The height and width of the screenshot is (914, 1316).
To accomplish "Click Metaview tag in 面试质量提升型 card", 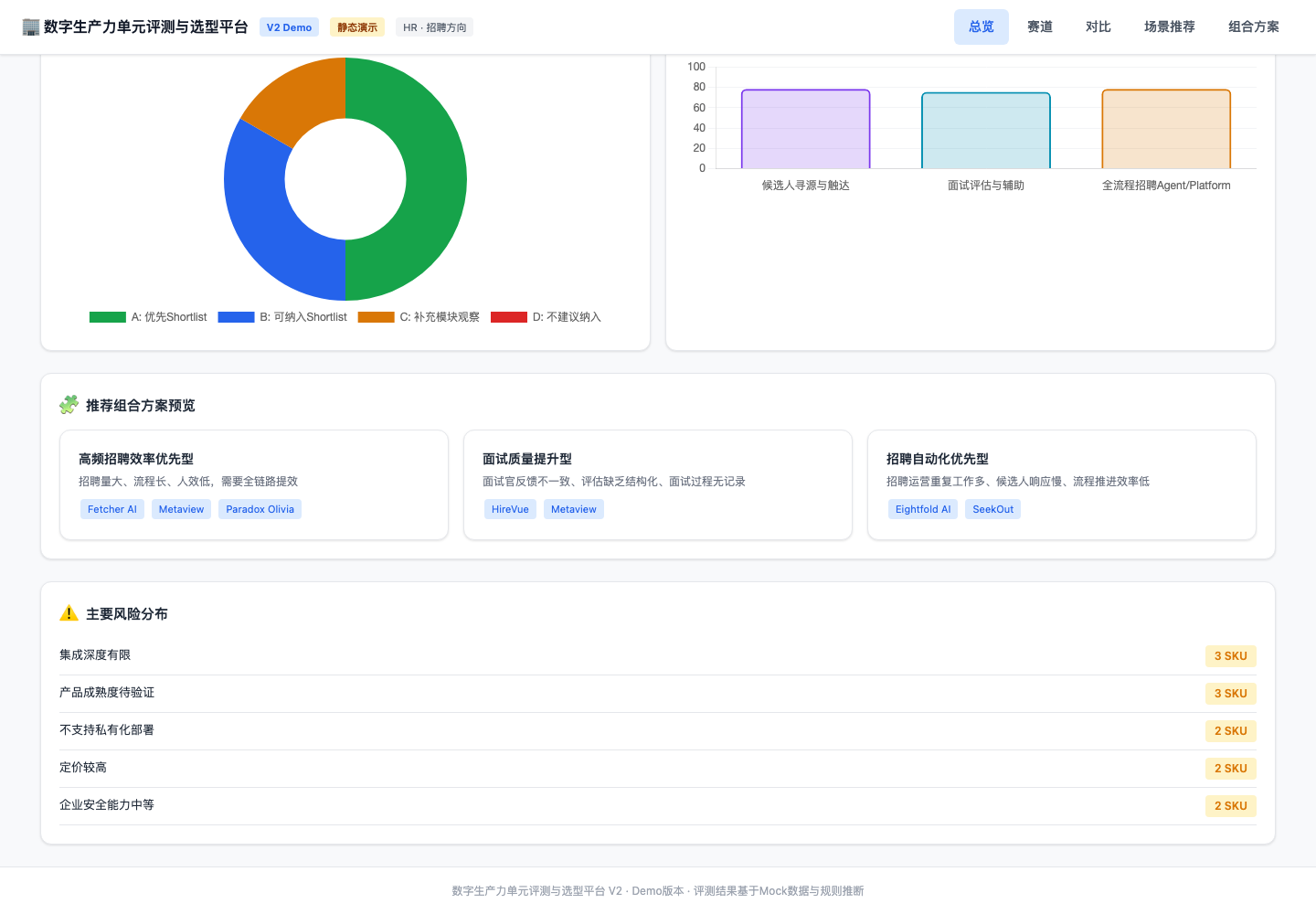I will pyautogui.click(x=574, y=509).
